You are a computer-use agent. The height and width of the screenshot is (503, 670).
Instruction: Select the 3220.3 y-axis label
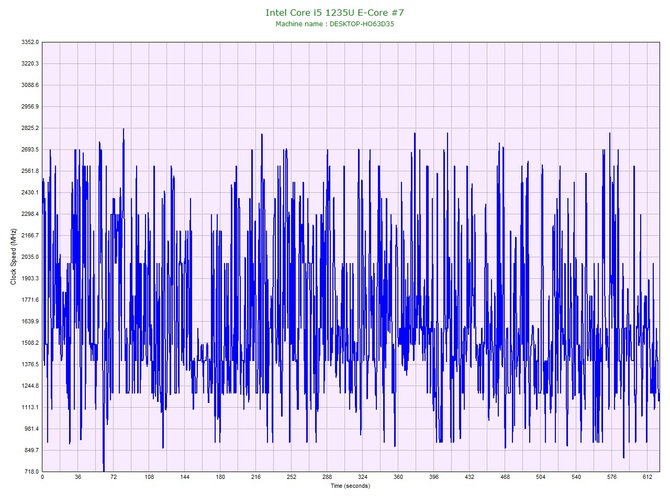(x=30, y=64)
